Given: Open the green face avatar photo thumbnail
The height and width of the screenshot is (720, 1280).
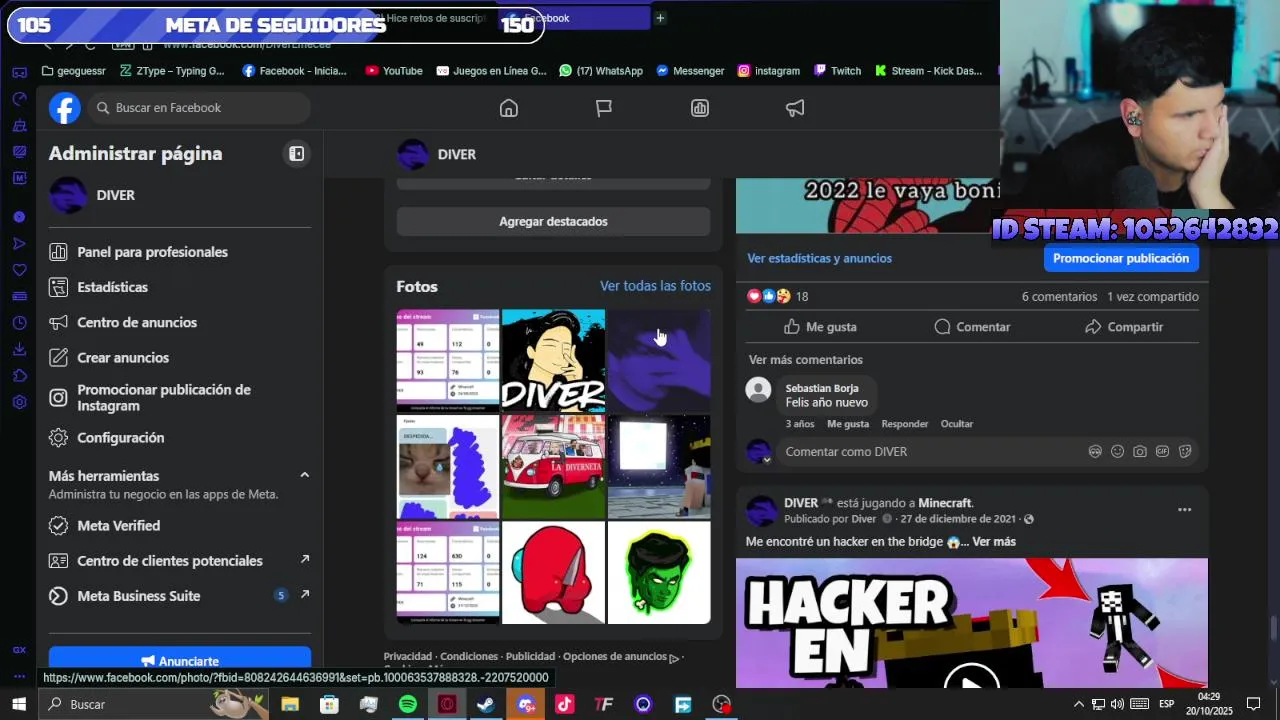Looking at the screenshot, I should [659, 573].
